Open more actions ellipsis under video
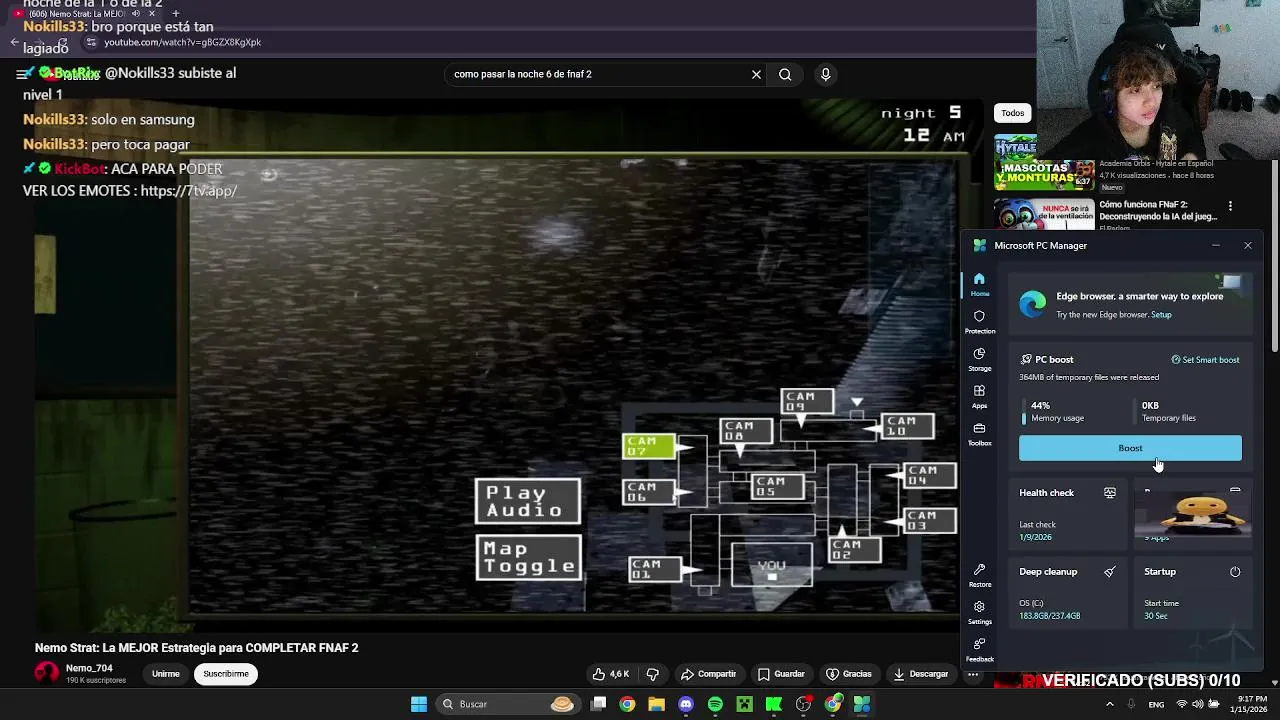 [x=972, y=674]
